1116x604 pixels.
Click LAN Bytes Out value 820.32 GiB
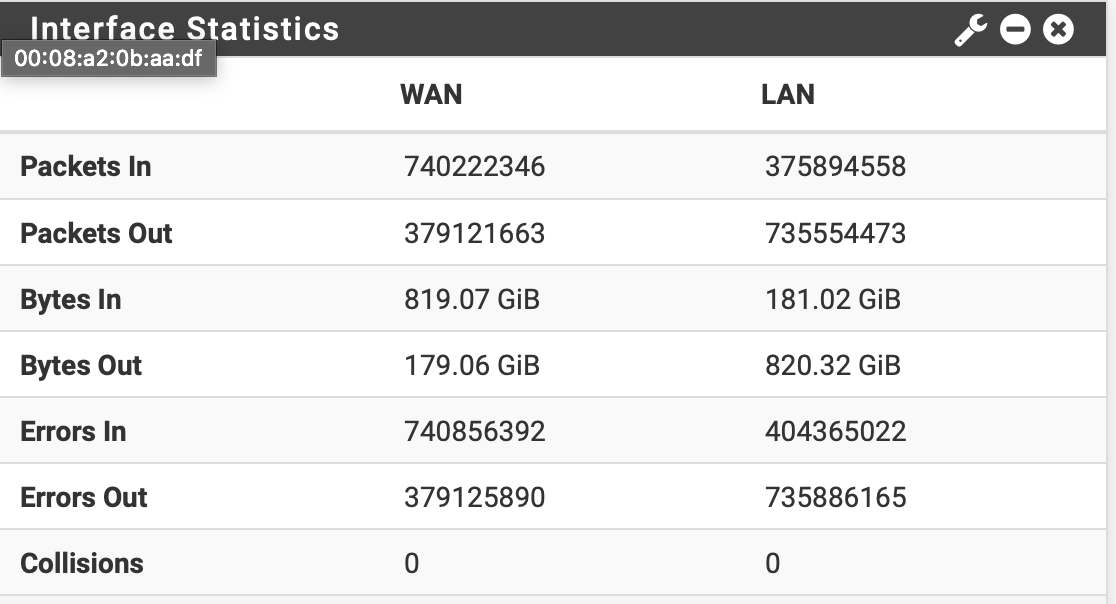833,365
